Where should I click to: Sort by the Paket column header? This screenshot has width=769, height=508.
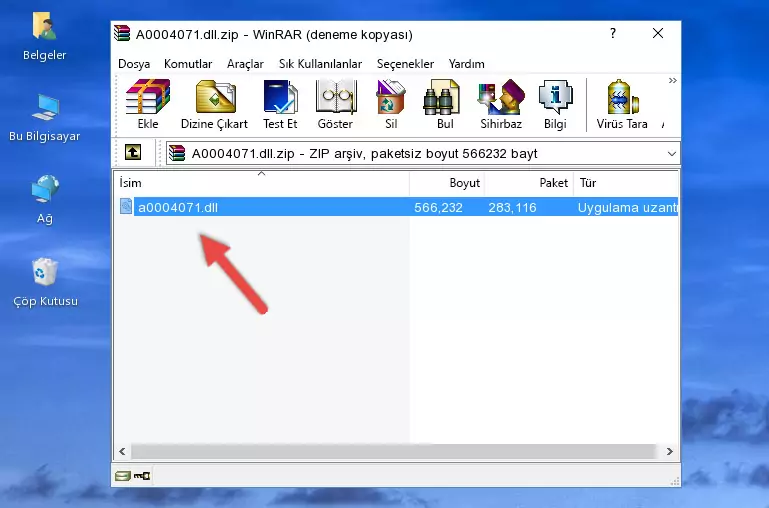coord(529,183)
